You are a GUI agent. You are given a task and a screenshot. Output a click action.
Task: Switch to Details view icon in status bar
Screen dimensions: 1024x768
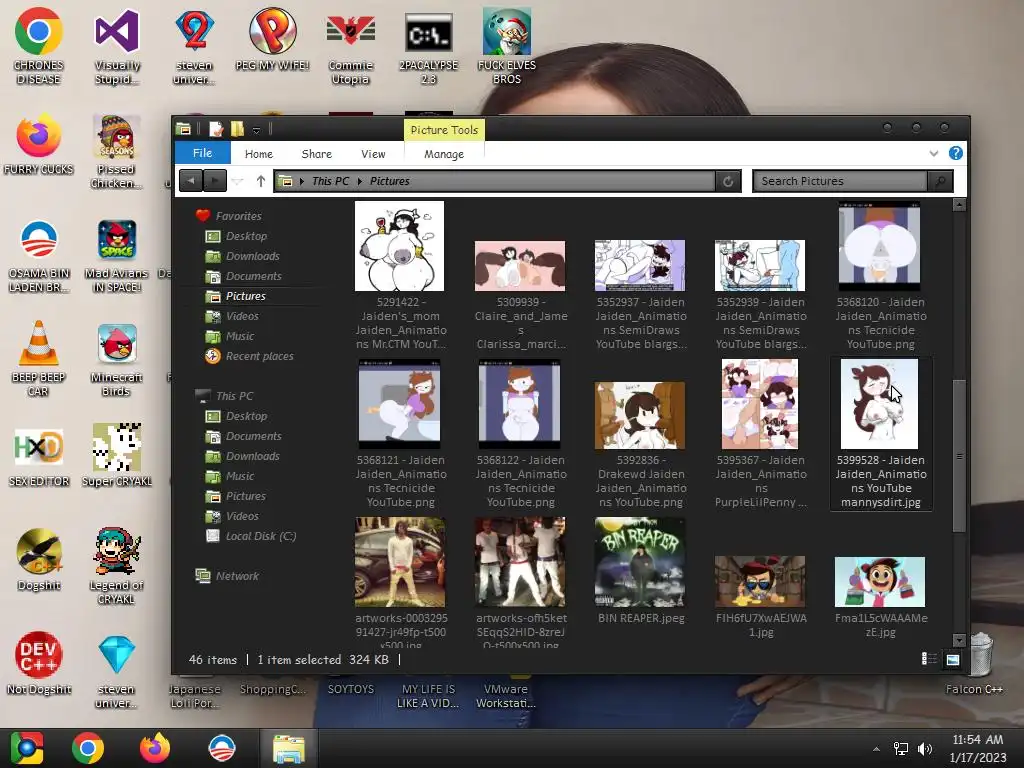[x=929, y=659]
